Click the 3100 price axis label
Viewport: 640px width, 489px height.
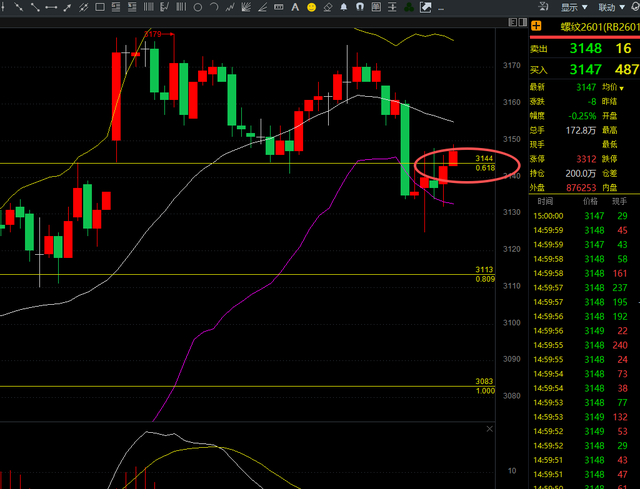tap(512, 322)
